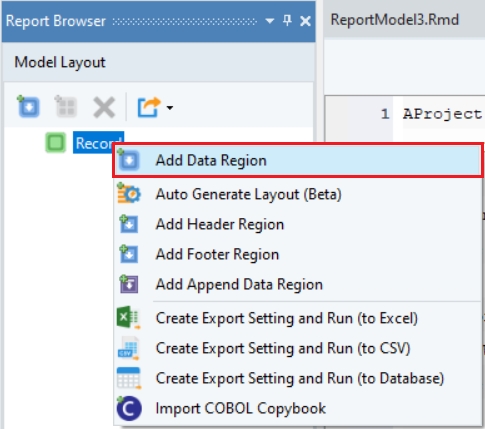Click the Add Data Region toolbar icon

click(28, 107)
